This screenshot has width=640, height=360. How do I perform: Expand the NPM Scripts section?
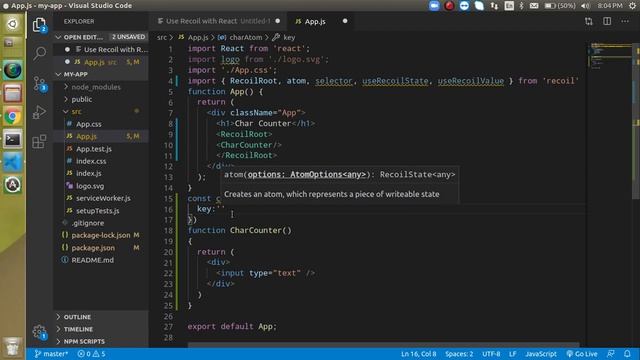click(x=101, y=341)
